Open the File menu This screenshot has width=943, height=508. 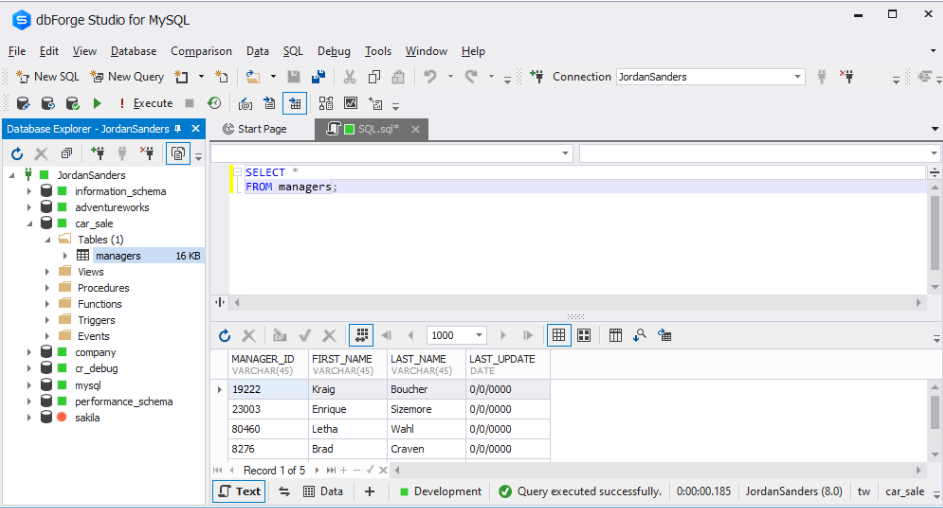click(x=17, y=51)
